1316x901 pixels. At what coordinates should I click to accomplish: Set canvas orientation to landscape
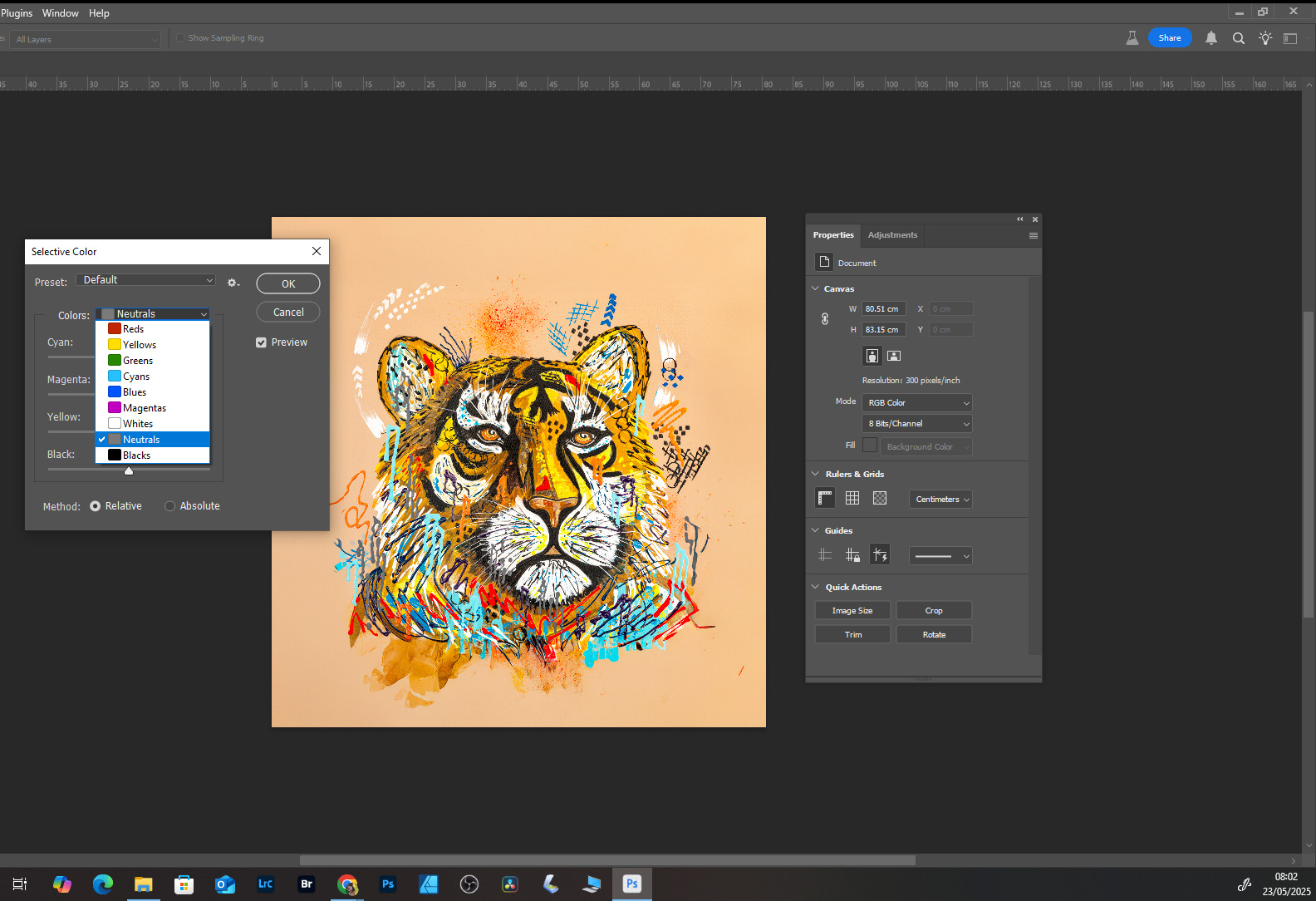click(894, 356)
